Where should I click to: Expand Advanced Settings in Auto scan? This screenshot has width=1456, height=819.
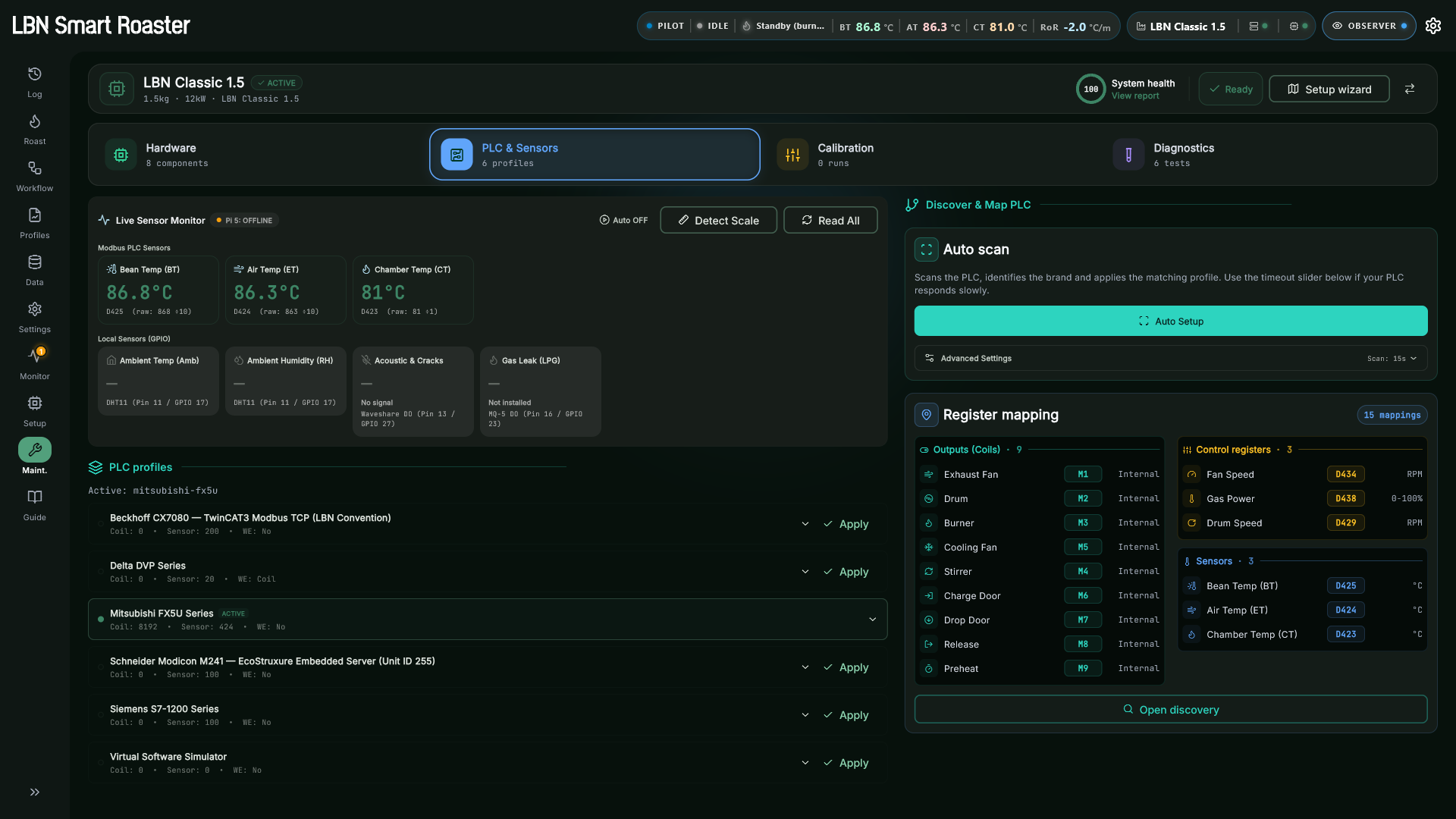pyautogui.click(x=1171, y=359)
